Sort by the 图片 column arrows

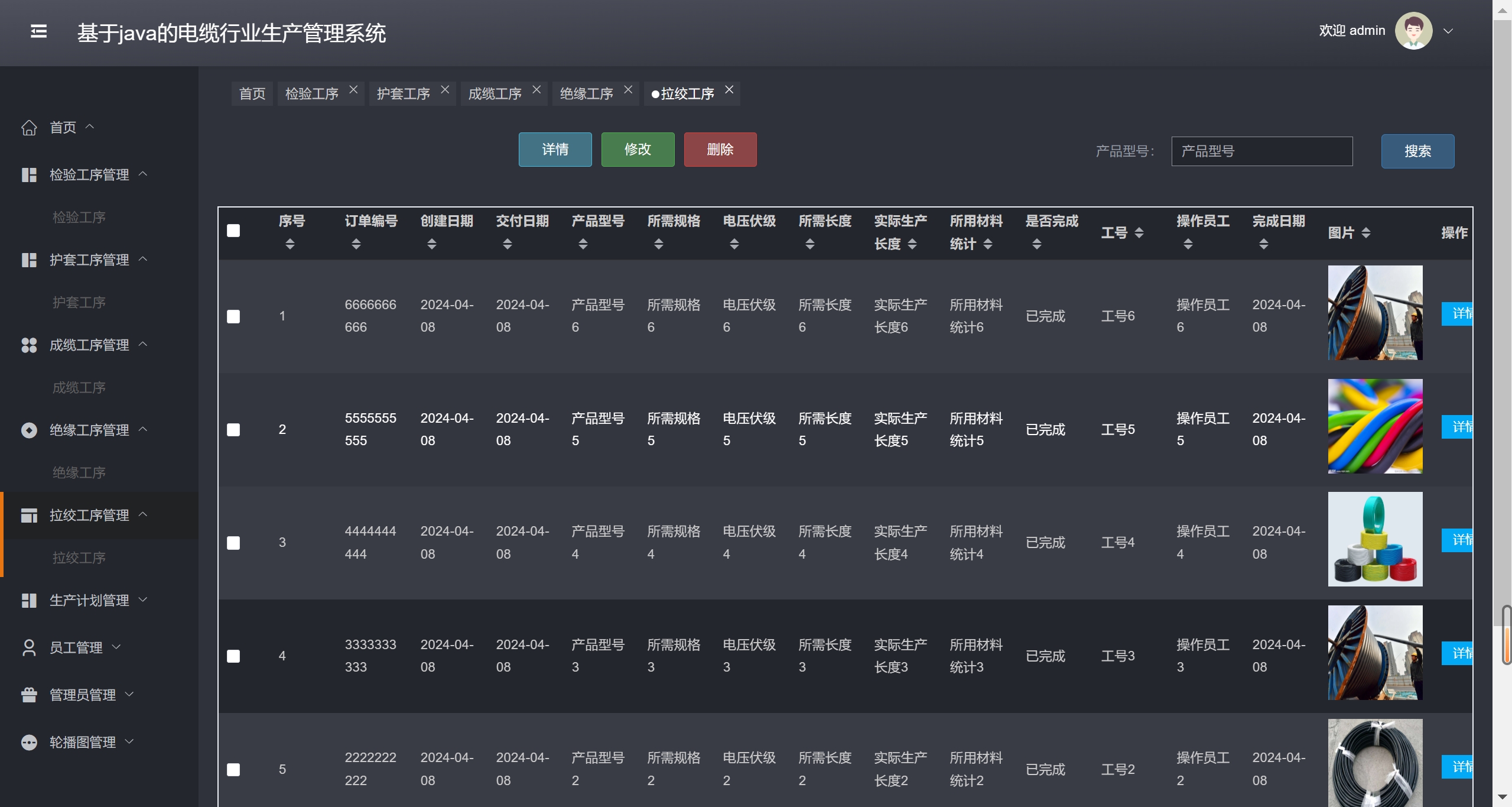pos(1366,233)
